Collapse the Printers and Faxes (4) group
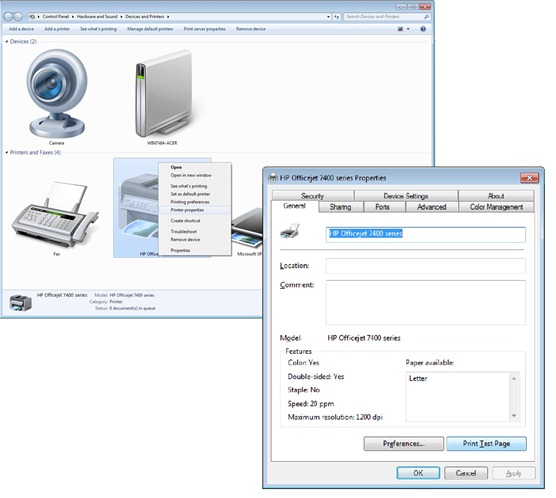This screenshot has width=556, height=498. point(7,153)
